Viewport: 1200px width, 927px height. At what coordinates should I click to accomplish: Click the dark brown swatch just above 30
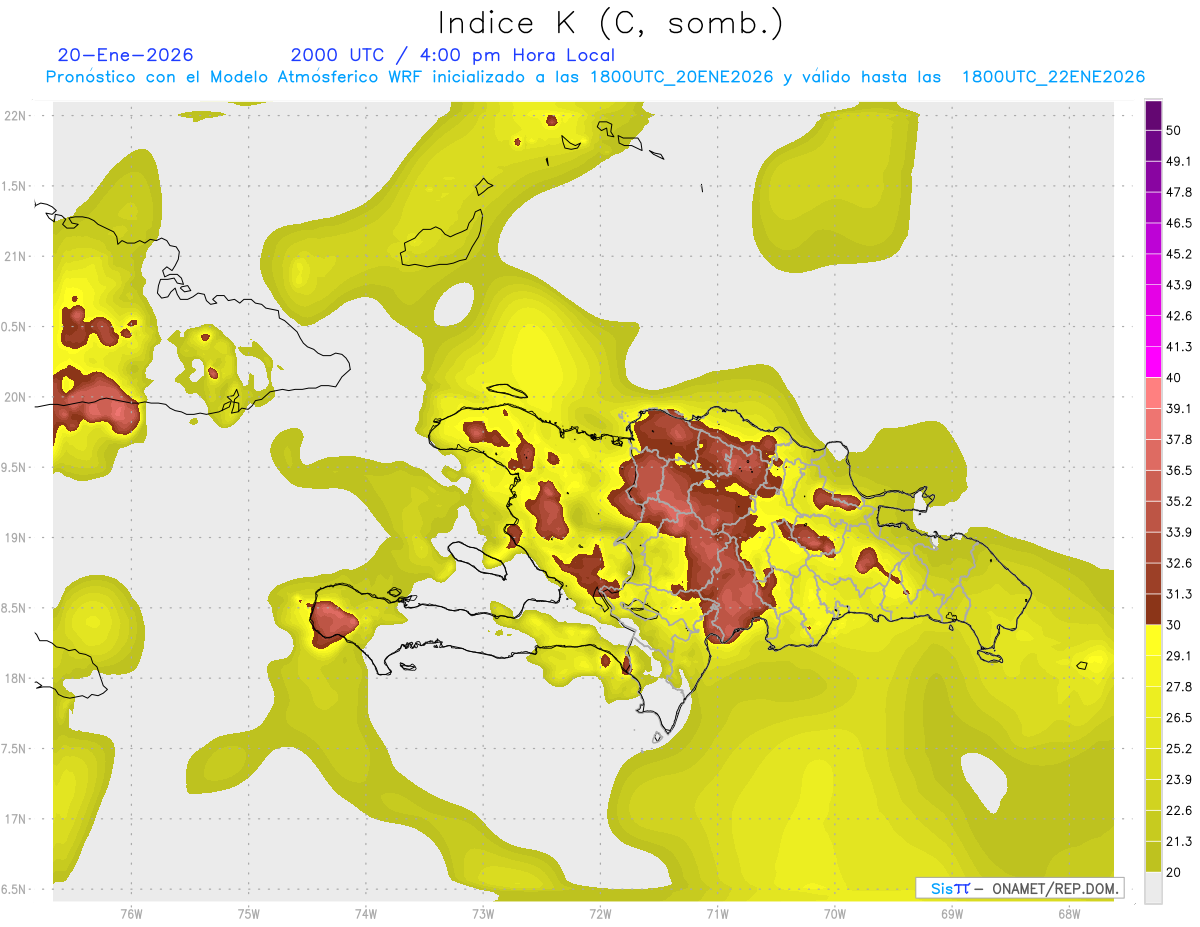(x=1153, y=609)
